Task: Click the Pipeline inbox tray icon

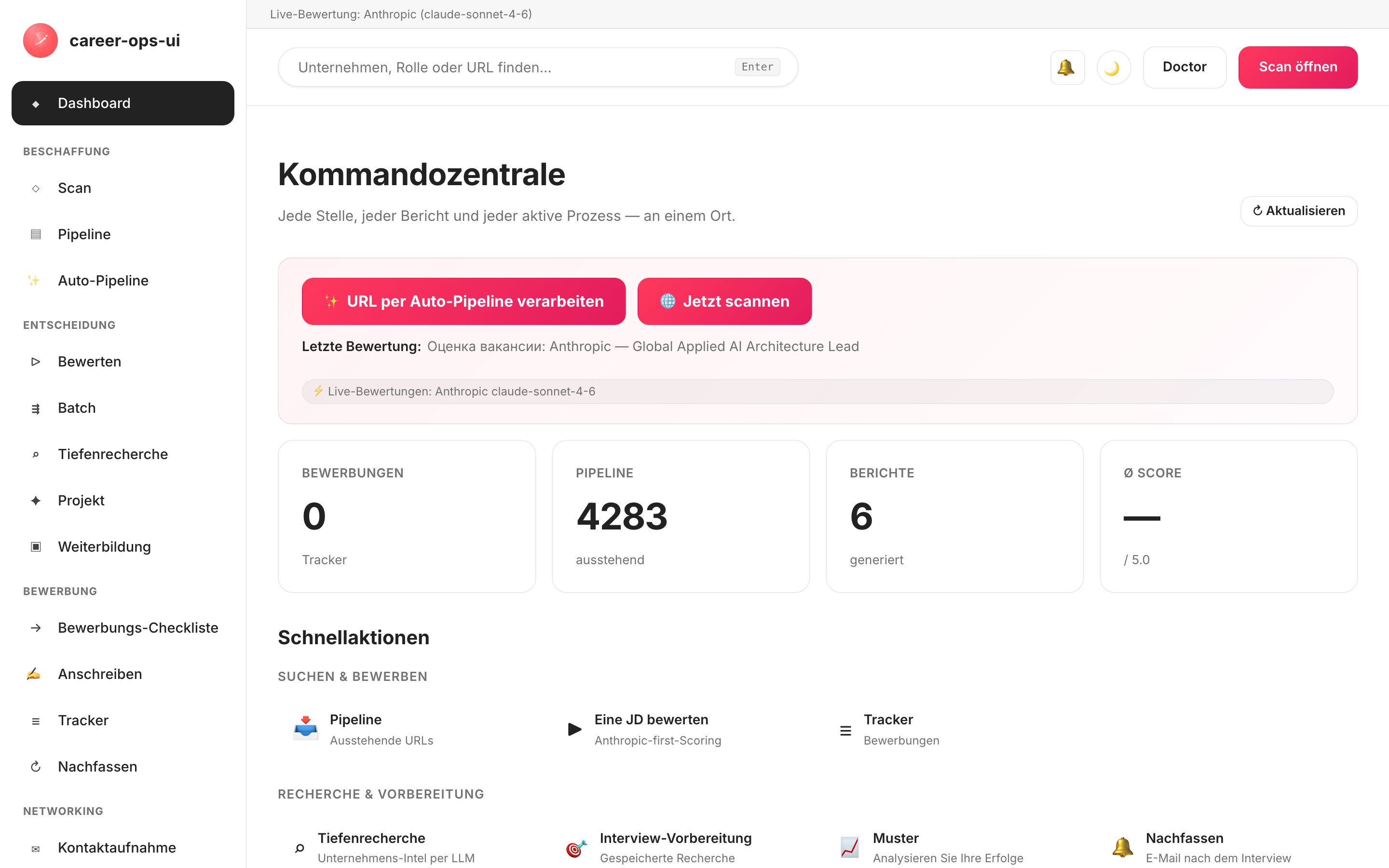Action: coord(305,729)
